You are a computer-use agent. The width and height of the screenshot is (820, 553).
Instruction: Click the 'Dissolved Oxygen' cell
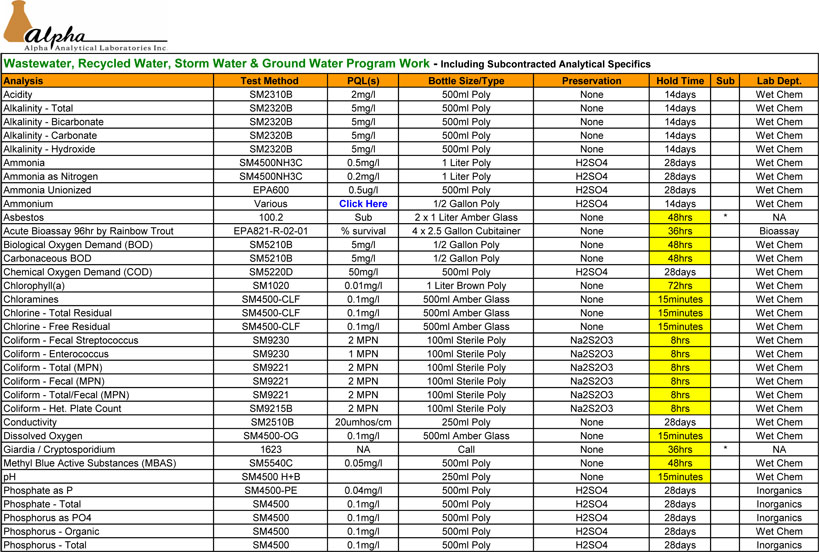[x=107, y=436]
